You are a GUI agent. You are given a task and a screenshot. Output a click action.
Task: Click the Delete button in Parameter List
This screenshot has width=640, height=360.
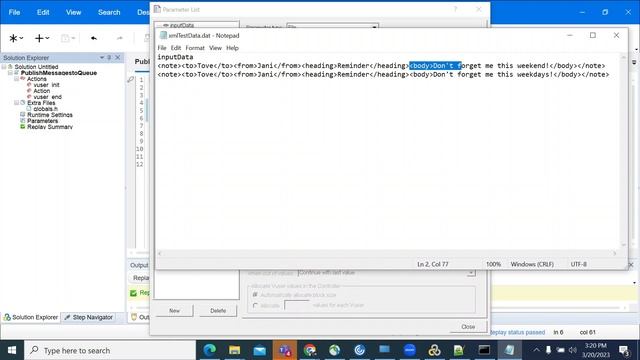pyautogui.click(x=218, y=311)
